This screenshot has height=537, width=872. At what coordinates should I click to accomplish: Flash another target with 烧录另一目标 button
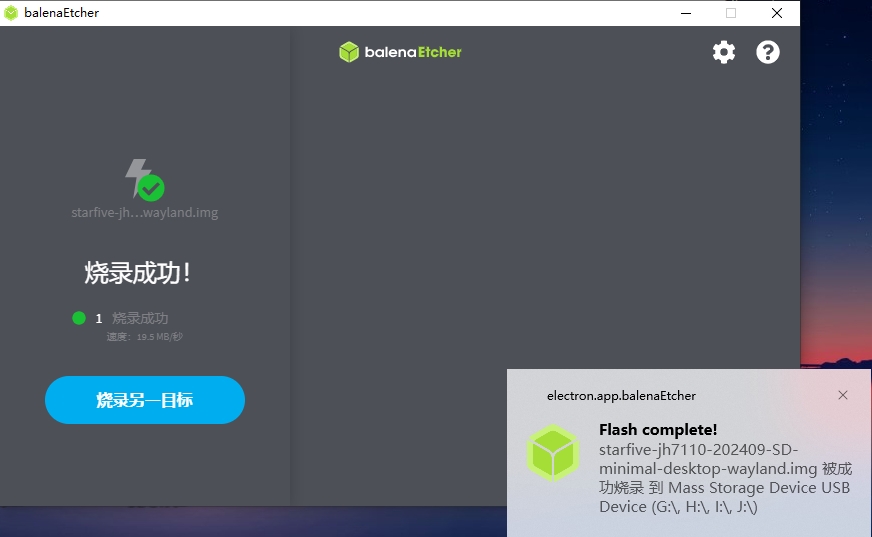coord(145,400)
